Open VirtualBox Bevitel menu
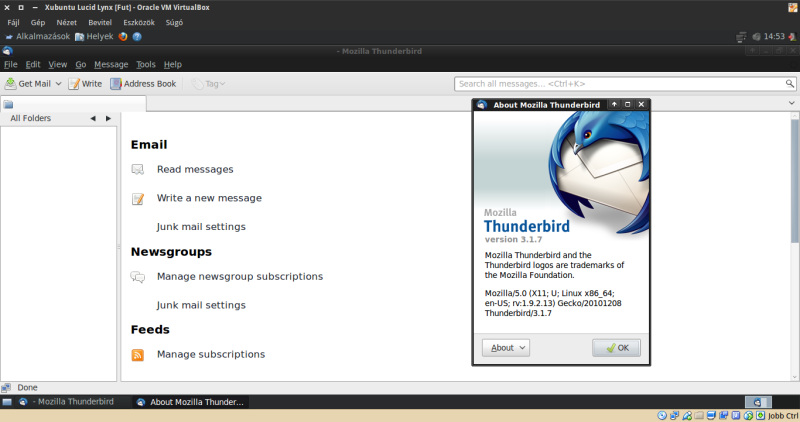Image resolution: width=800 pixels, height=422 pixels. coord(99,22)
